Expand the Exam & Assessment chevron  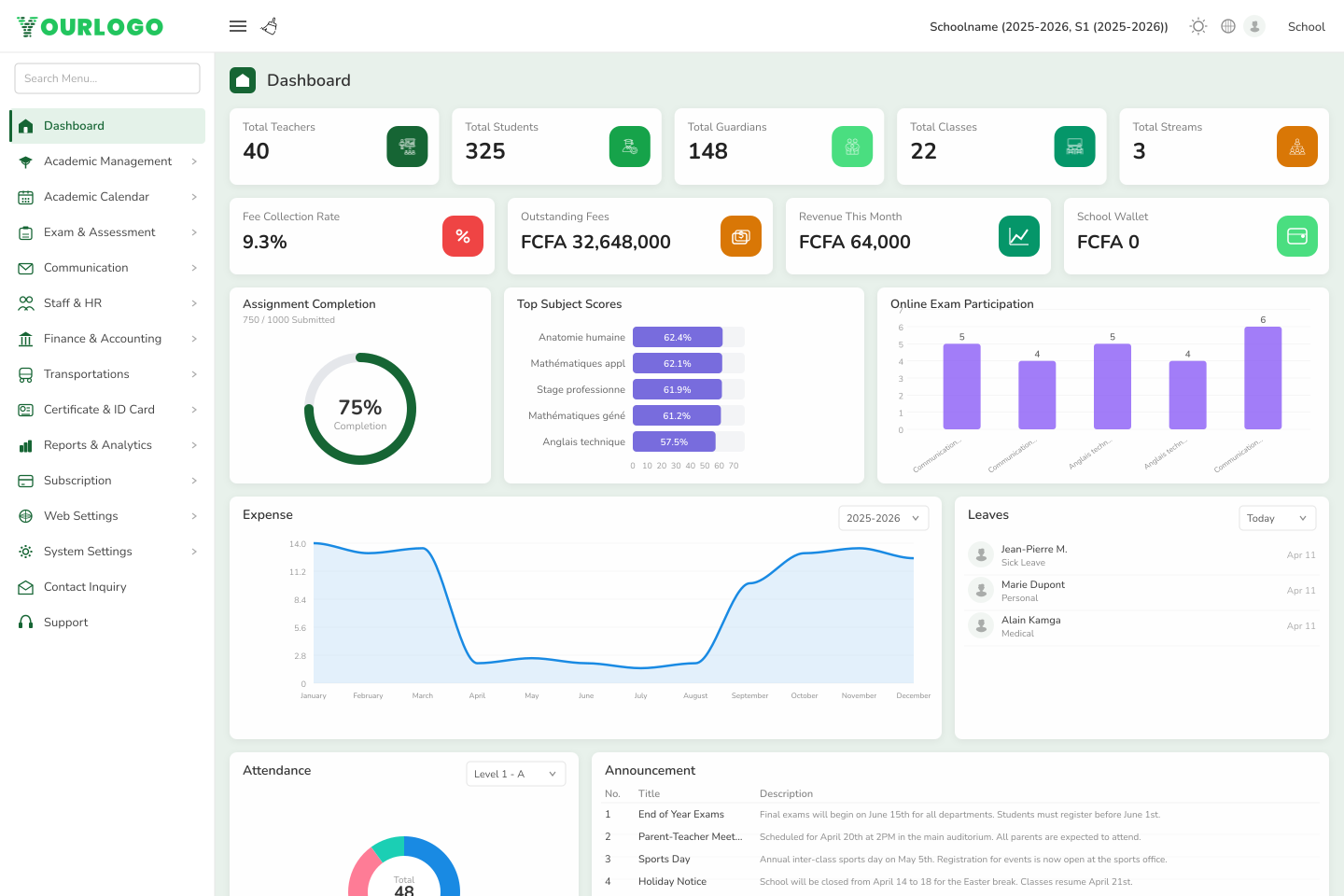pyautogui.click(x=194, y=232)
